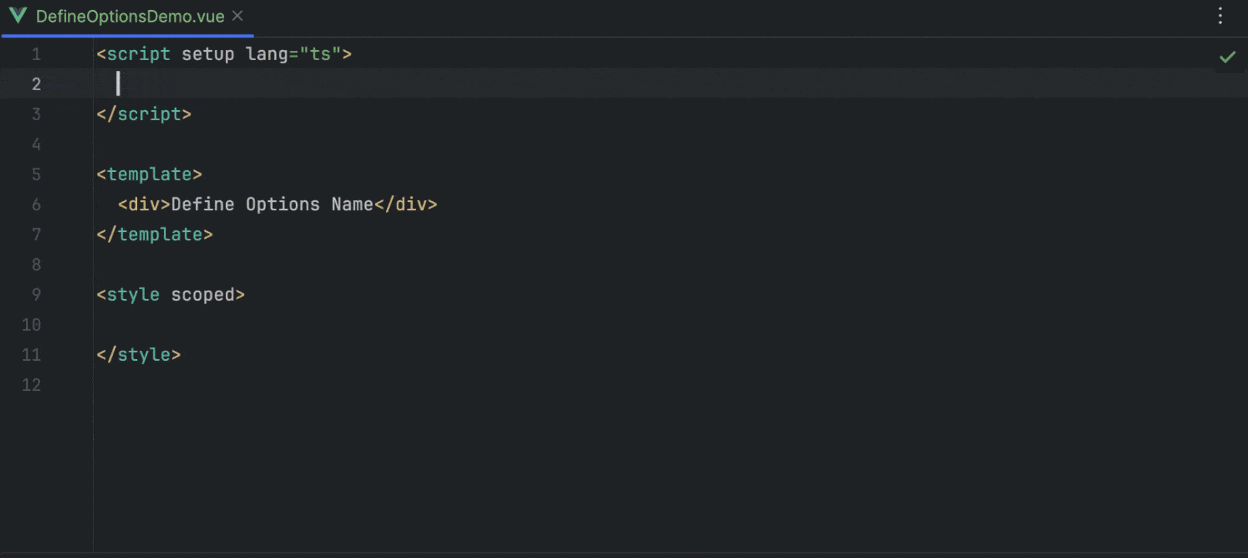Click the "setup" attribute on line 1

(207, 54)
